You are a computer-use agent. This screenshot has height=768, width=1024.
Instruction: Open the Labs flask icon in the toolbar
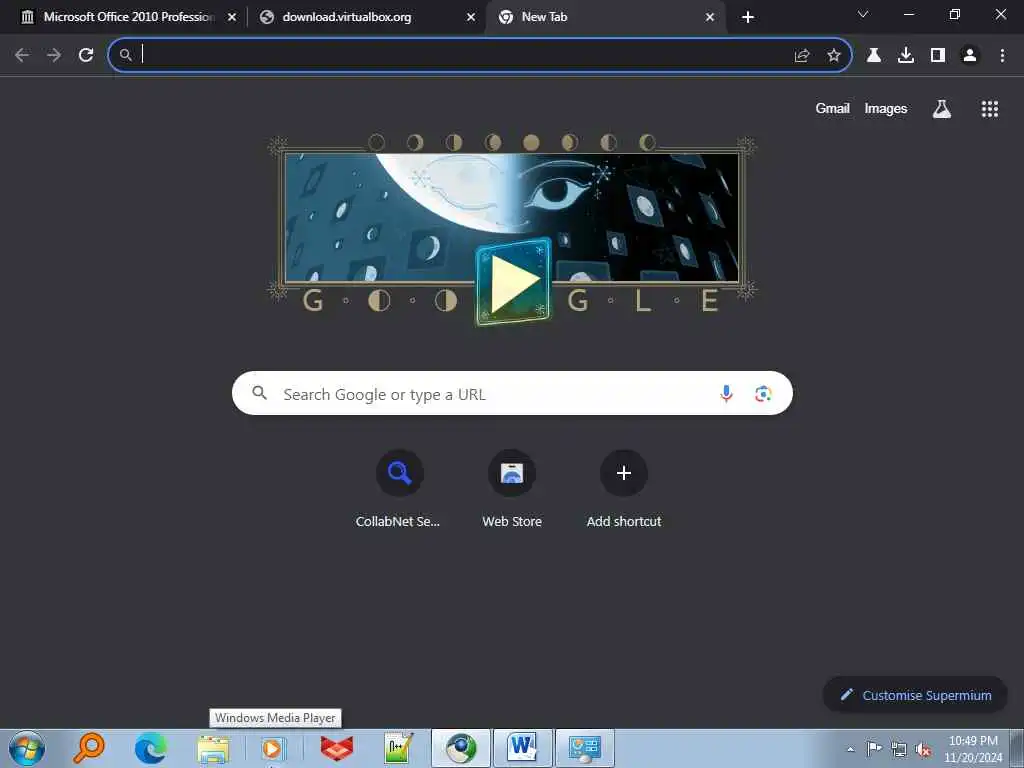point(873,55)
